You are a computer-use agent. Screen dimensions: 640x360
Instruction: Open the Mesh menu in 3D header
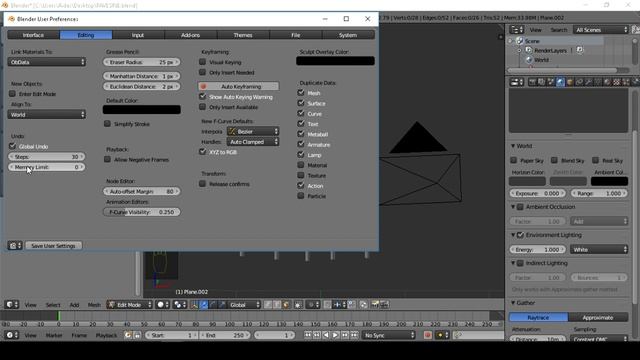tap(94, 304)
